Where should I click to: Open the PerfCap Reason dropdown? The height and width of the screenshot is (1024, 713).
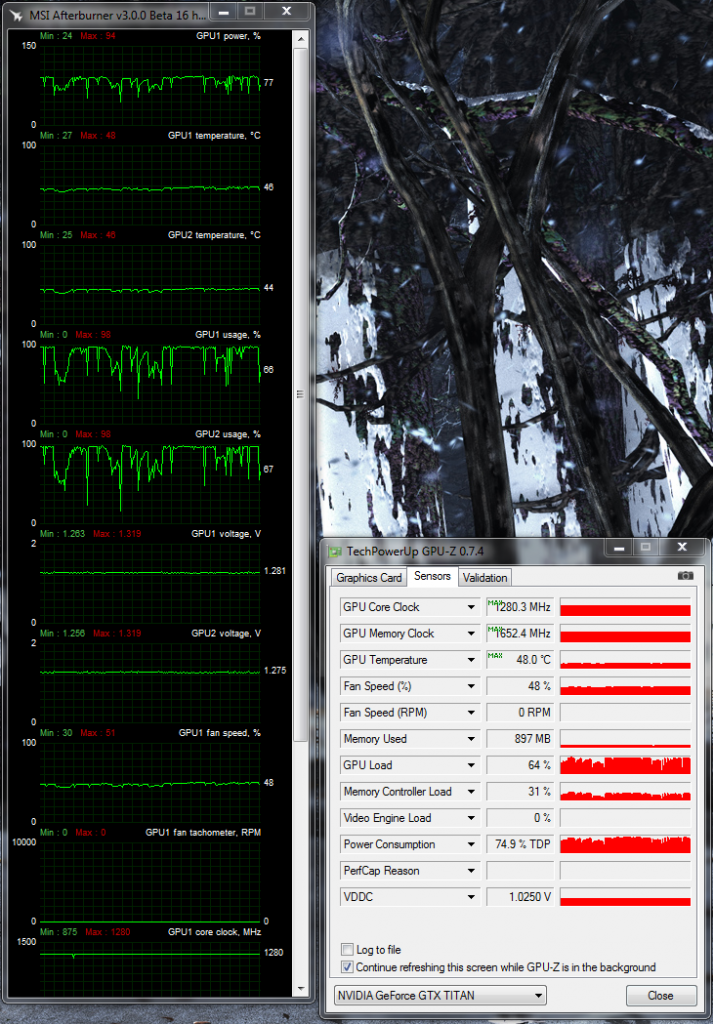471,871
